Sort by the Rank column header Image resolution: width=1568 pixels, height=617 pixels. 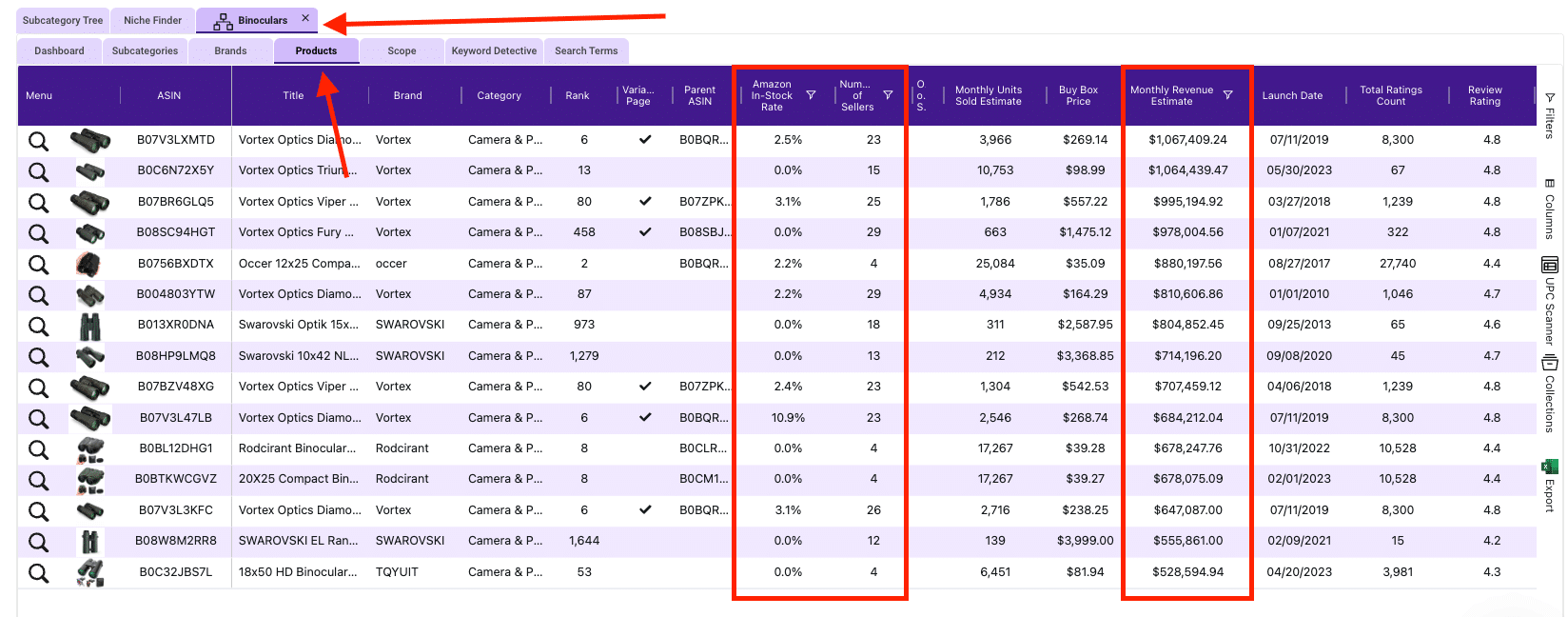tap(578, 95)
